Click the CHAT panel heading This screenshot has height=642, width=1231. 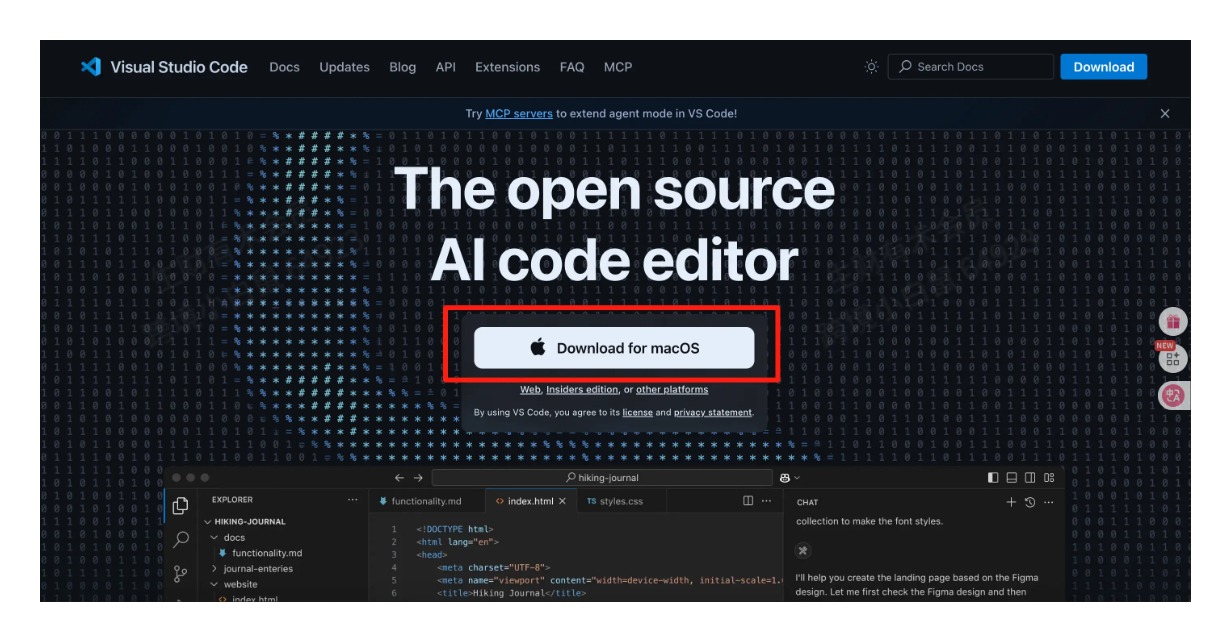pyautogui.click(x=807, y=502)
